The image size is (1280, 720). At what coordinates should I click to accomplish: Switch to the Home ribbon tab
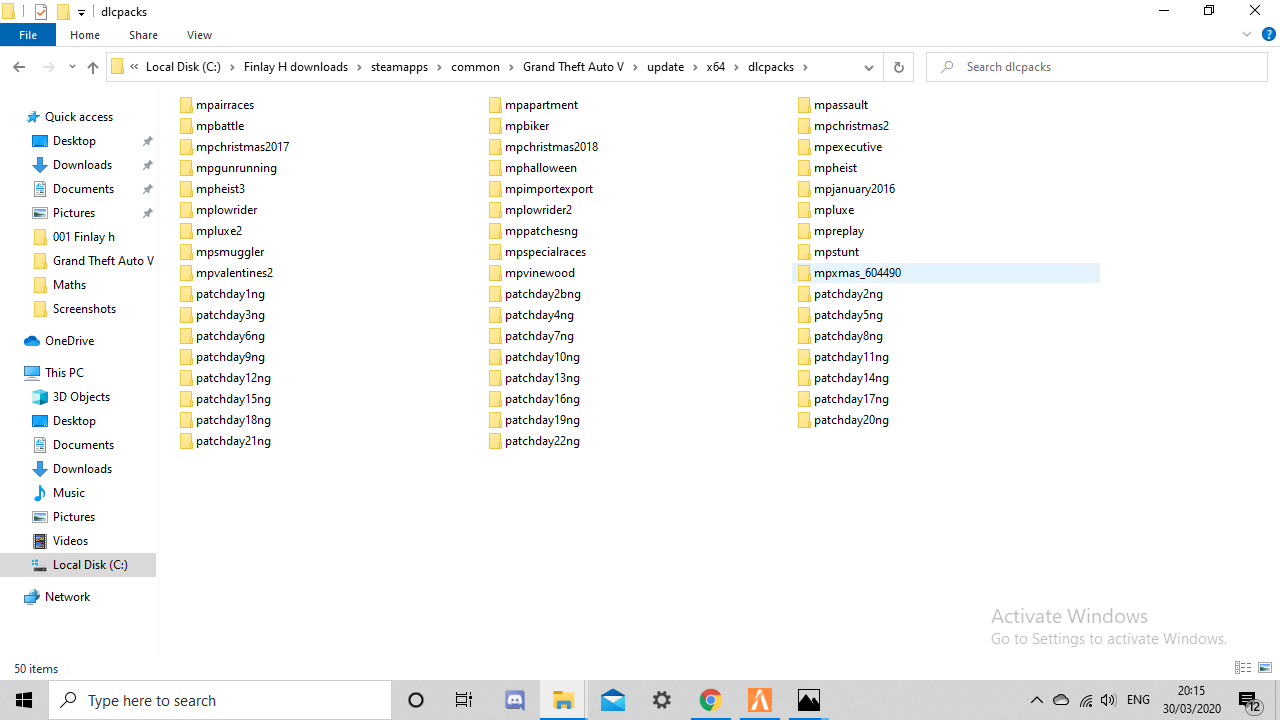[x=85, y=35]
